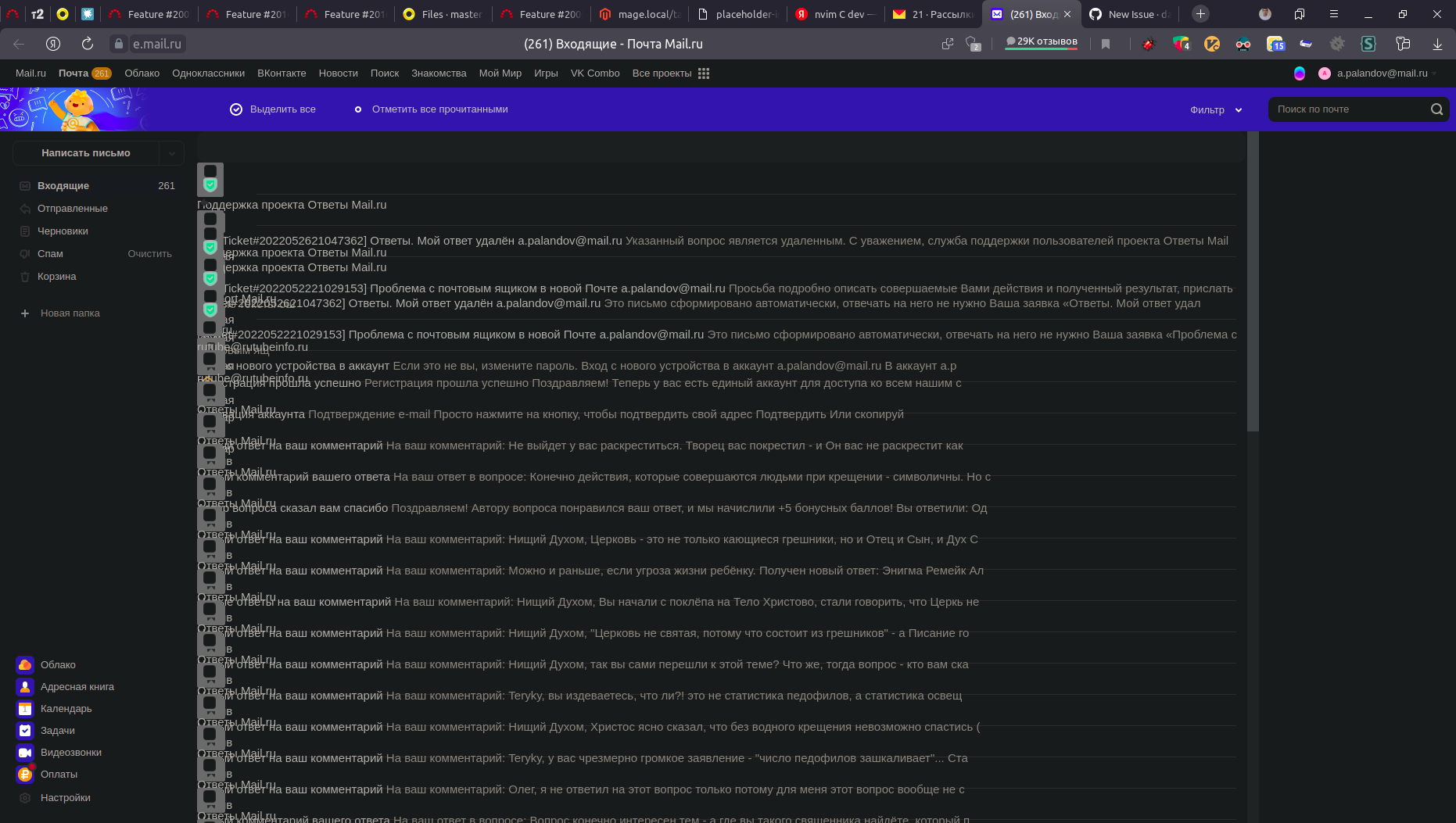The height and width of the screenshot is (823, 1456).
Task: Click the red ladybug extension icon
Action: tap(1148, 45)
